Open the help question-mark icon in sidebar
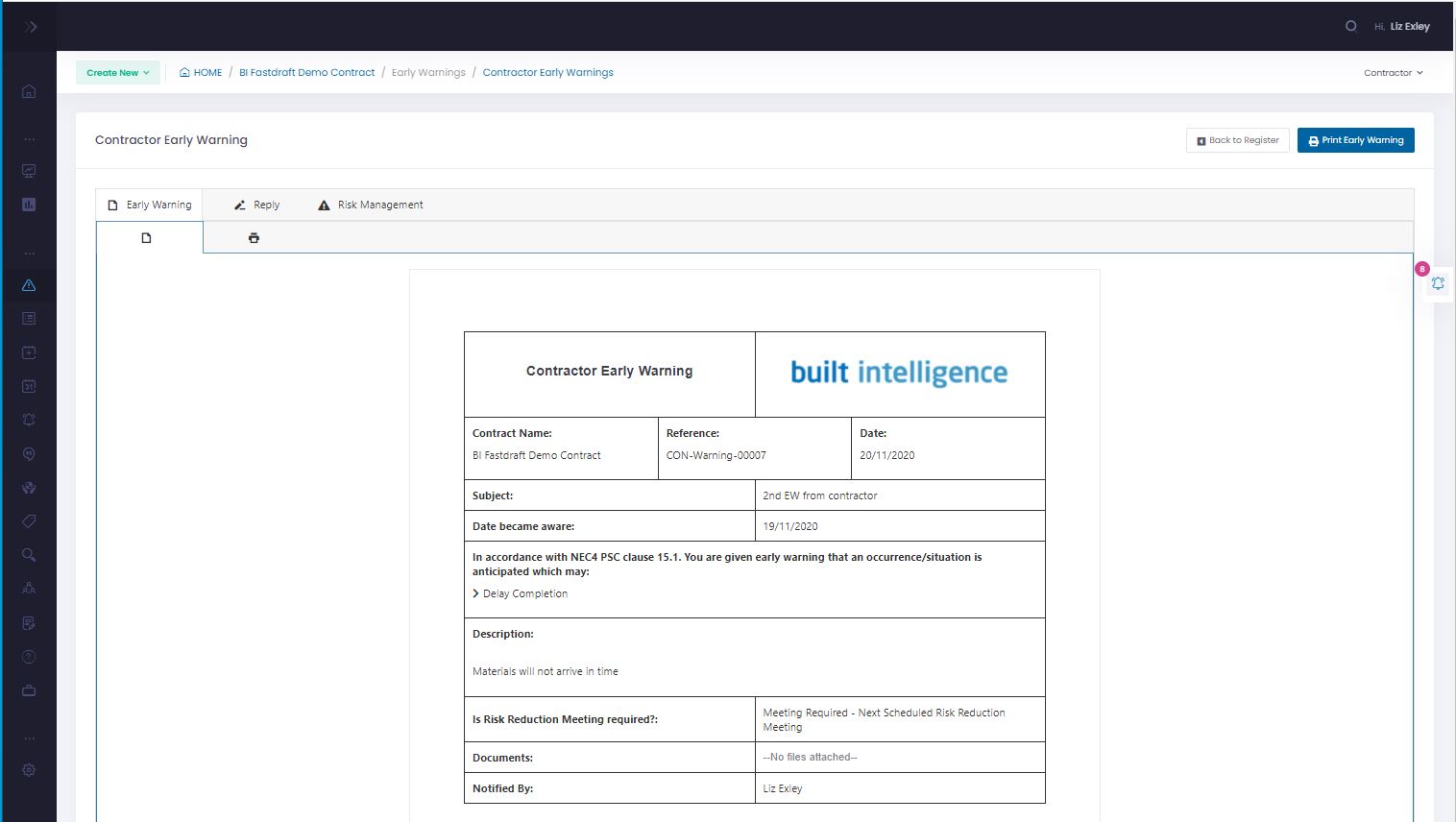This screenshot has height=822, width=1456. [x=28, y=656]
